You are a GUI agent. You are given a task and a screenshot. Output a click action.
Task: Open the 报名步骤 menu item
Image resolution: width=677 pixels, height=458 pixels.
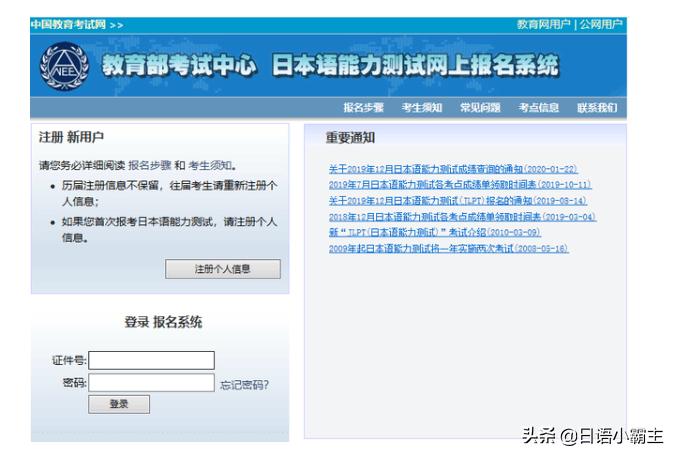(364, 107)
